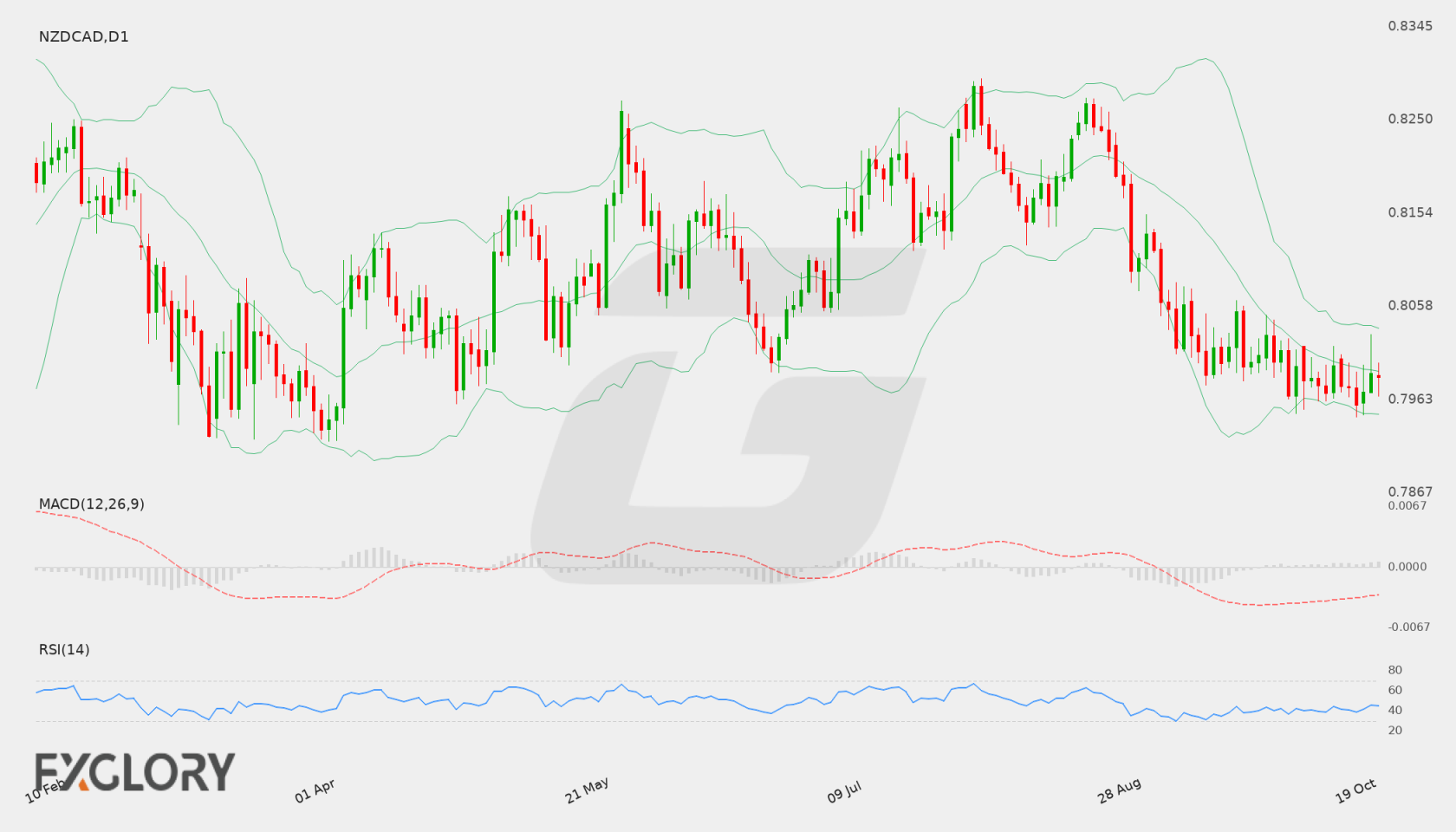Click the 0.7963 price axis label

coord(1410,399)
